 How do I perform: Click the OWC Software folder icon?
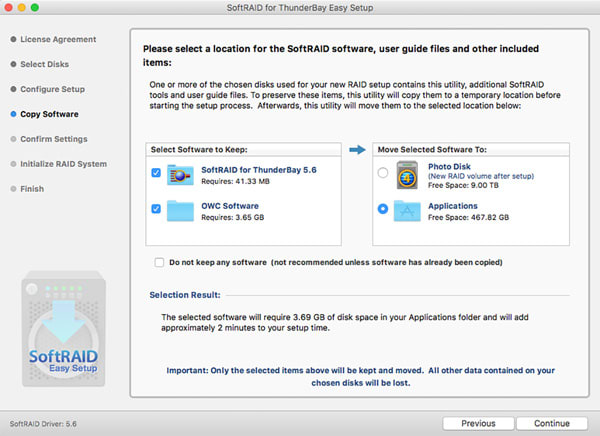tap(181, 212)
